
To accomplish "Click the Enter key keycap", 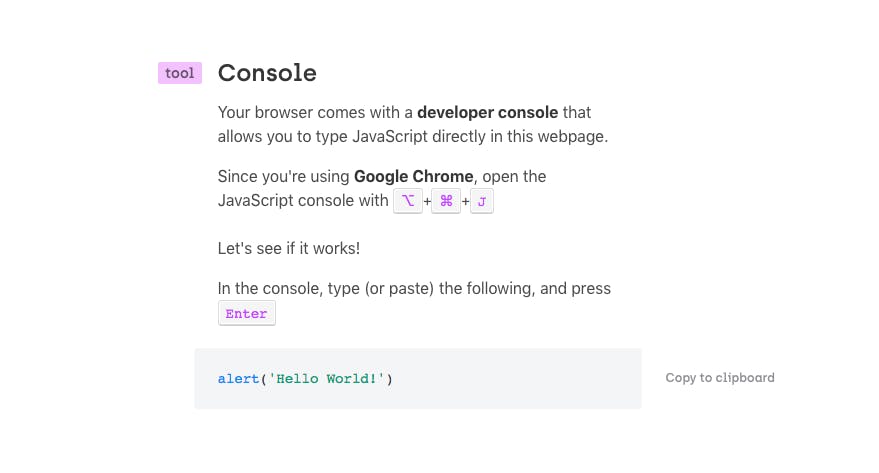I will pyautogui.click(x=247, y=313).
